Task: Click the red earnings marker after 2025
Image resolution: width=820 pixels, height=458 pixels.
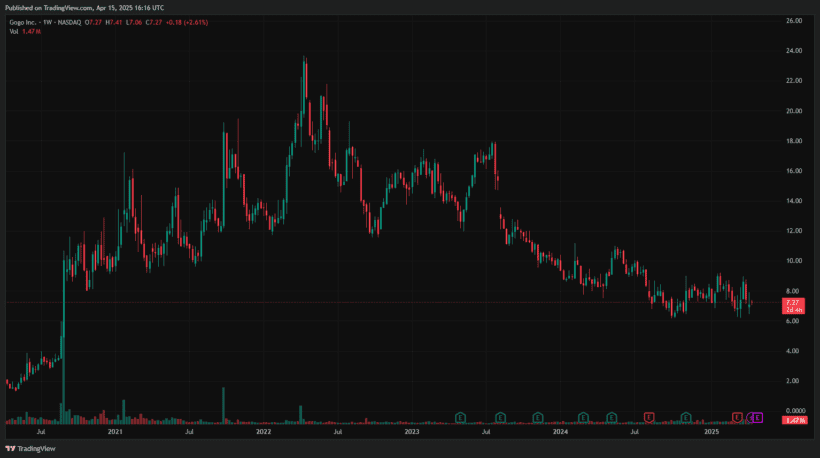Action: (737, 416)
